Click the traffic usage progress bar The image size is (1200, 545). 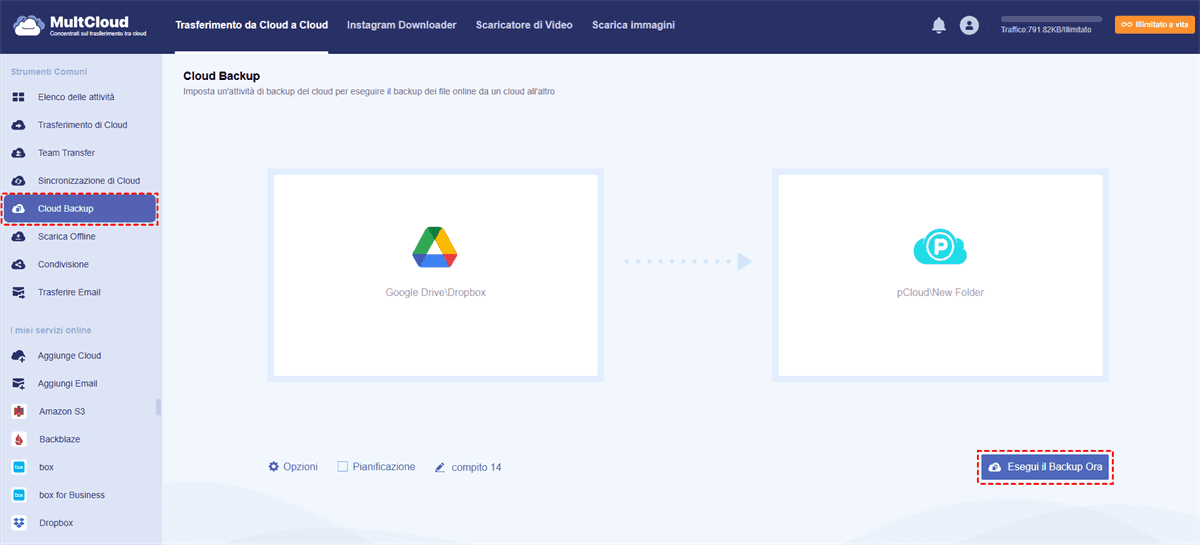tap(1051, 19)
